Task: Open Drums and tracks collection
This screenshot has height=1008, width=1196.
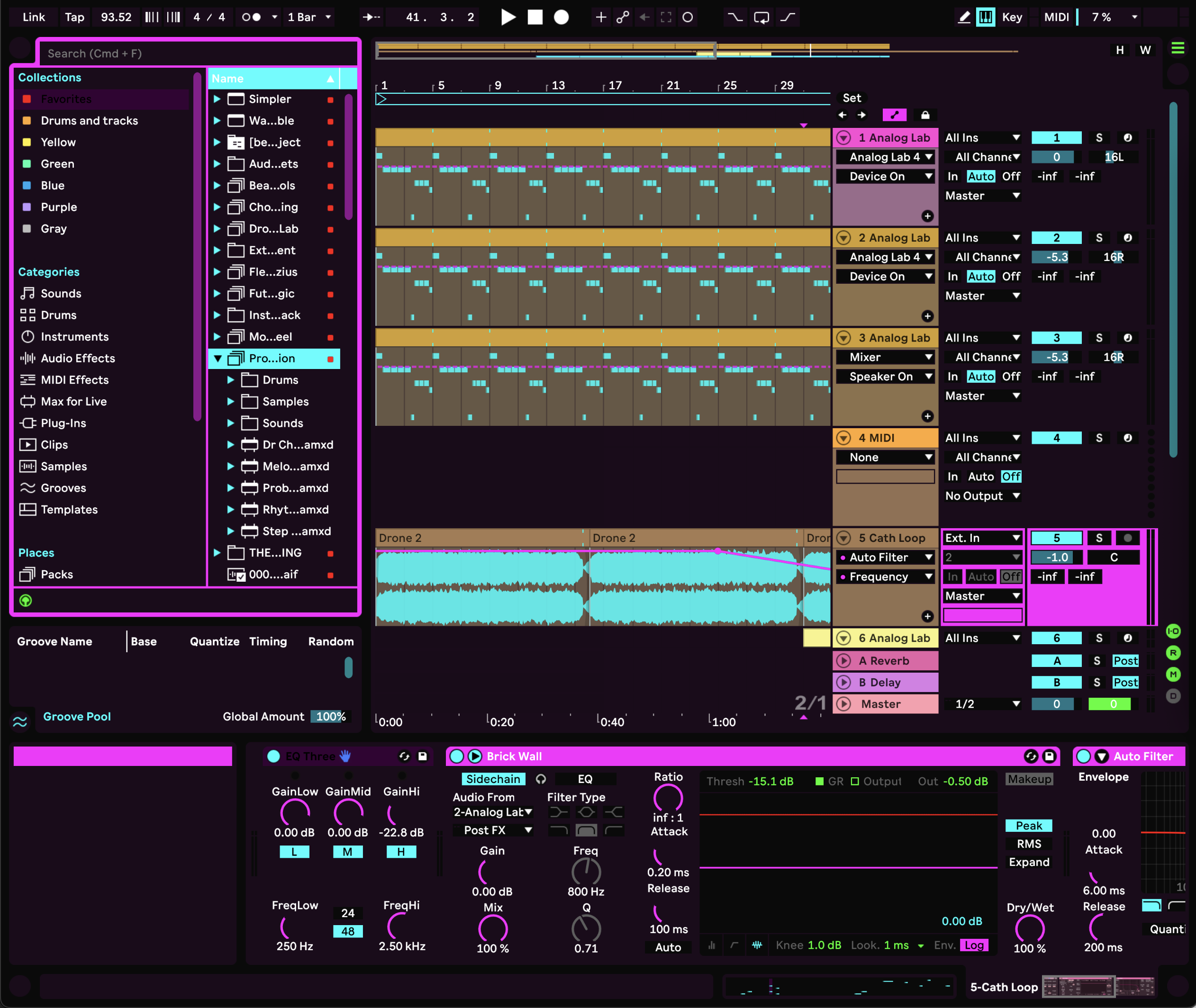Action: point(89,121)
